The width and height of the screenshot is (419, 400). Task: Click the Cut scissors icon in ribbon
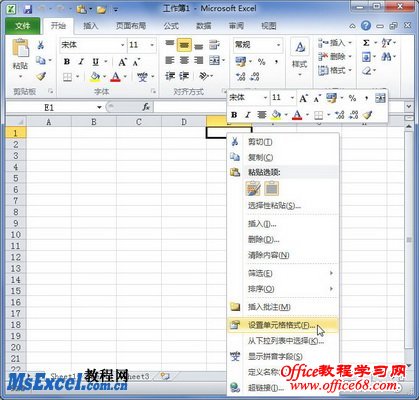click(x=41, y=45)
